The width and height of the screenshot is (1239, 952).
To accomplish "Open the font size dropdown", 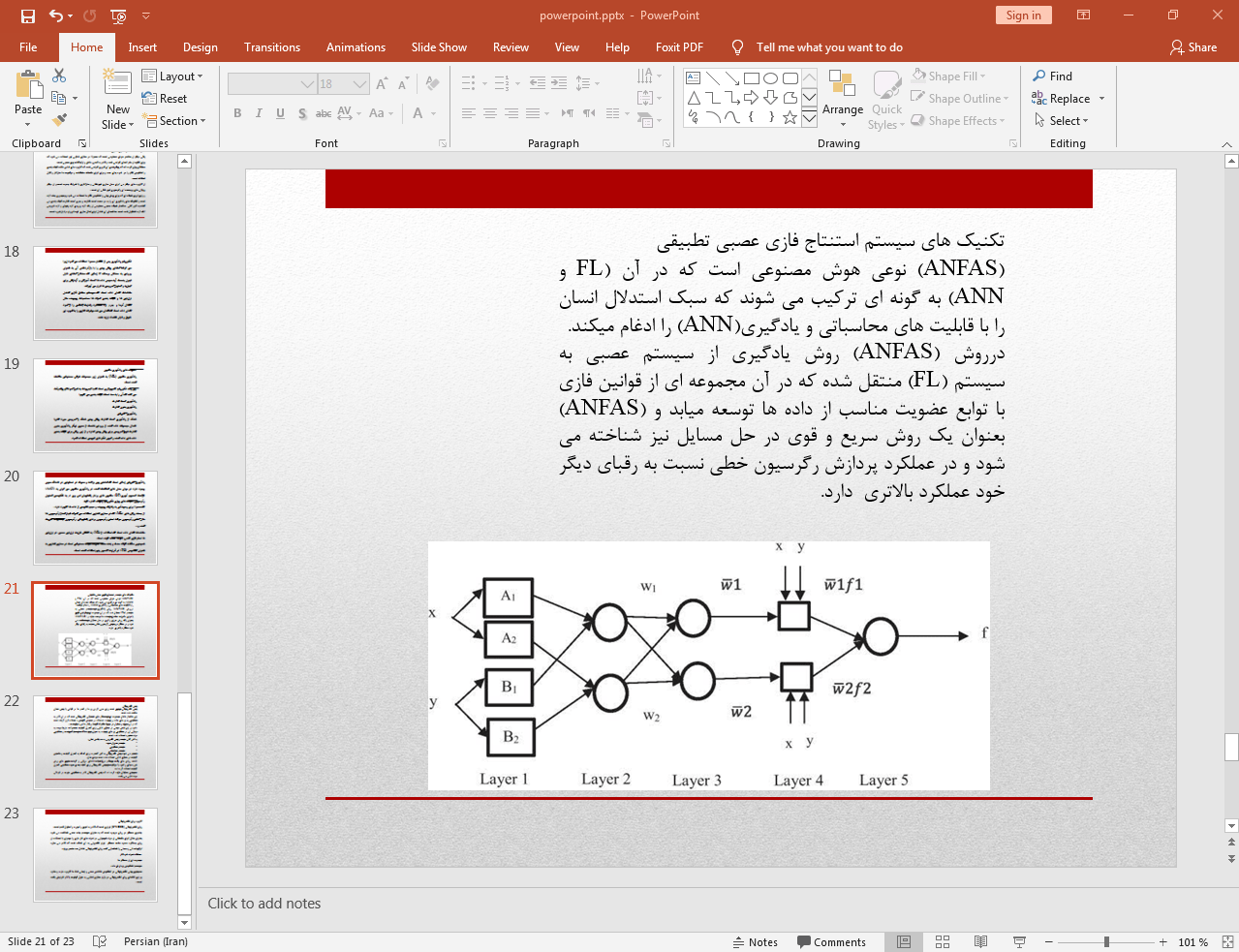I will (x=360, y=84).
